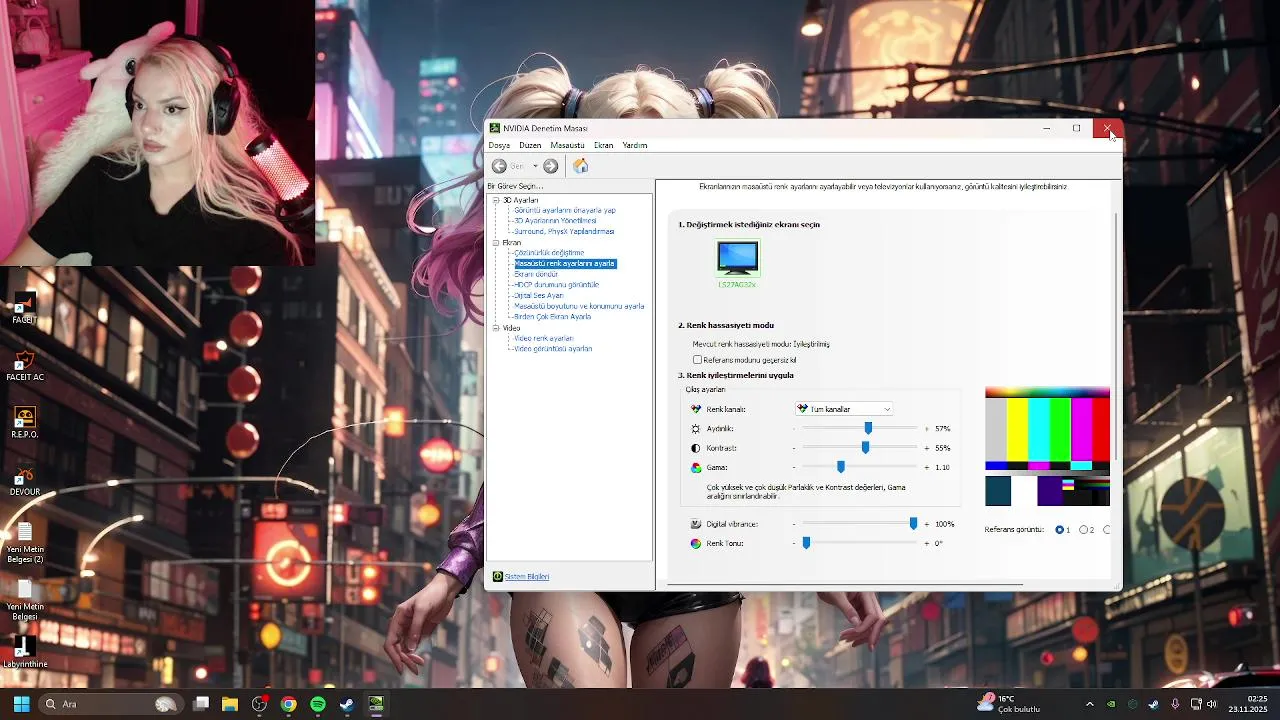
Task: Click the Sistem Bilgileri link
Action: (x=527, y=577)
